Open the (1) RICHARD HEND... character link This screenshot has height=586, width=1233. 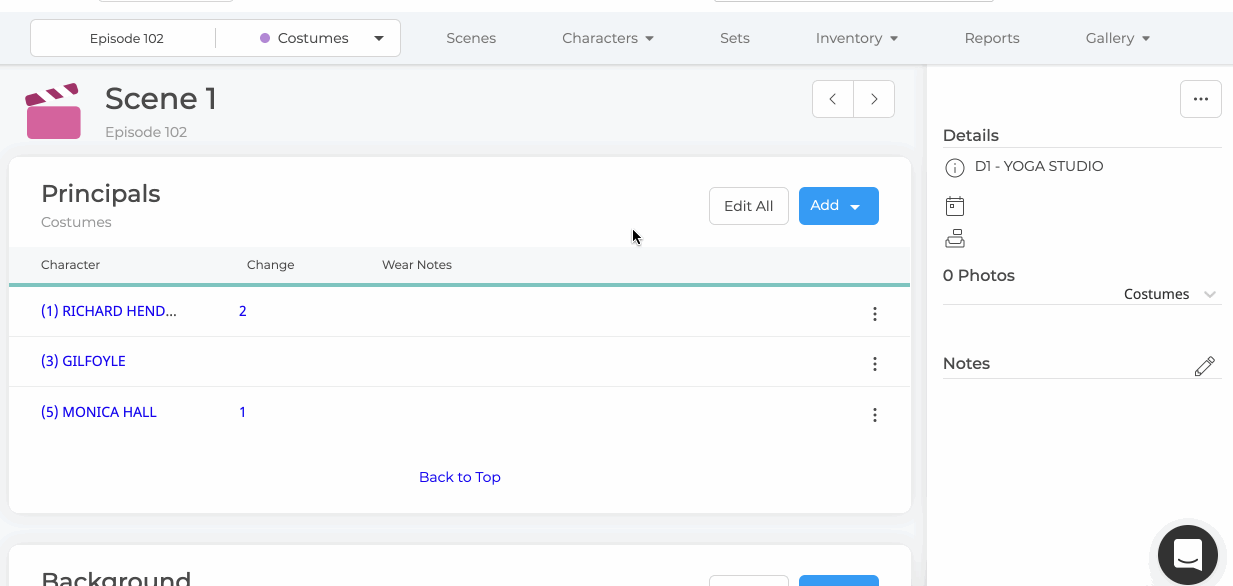(x=109, y=311)
